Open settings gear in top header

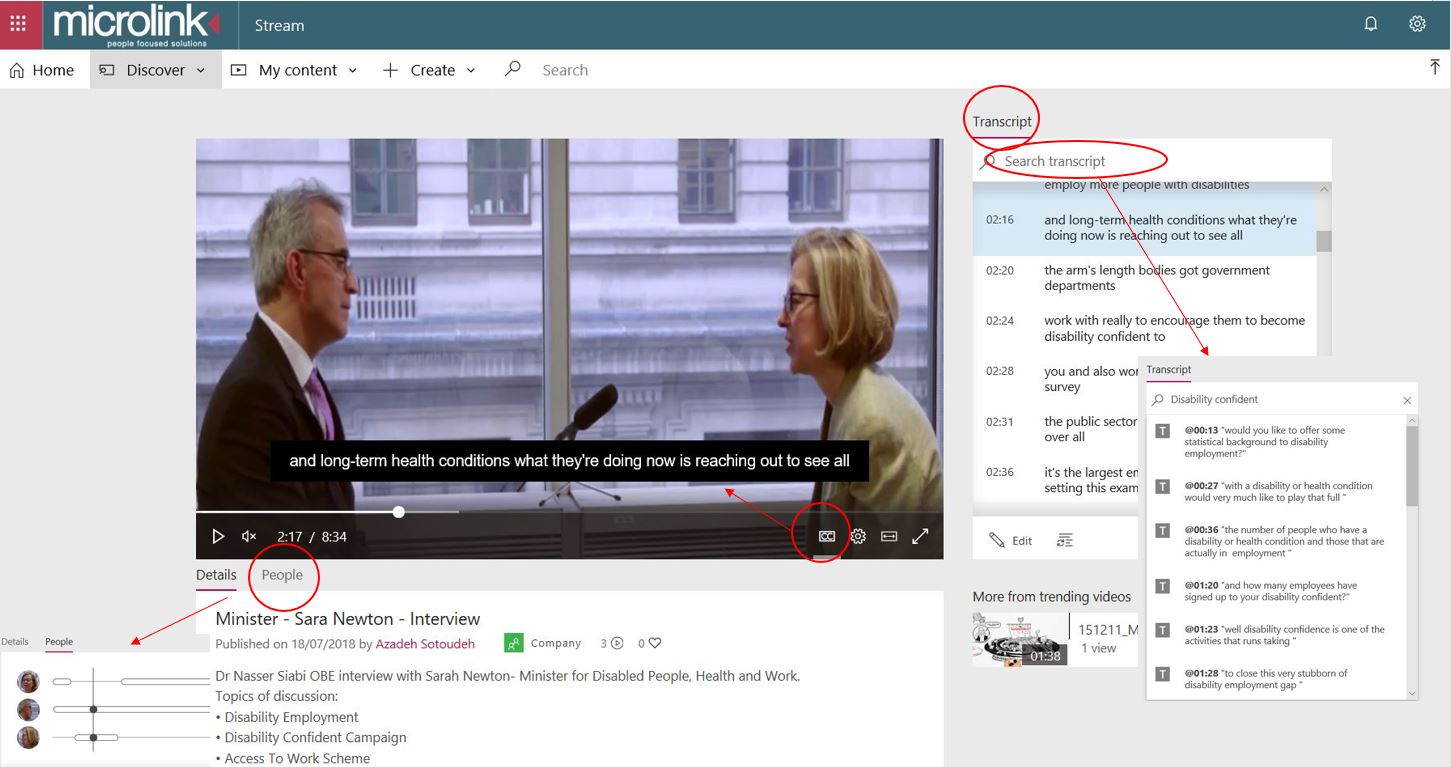coord(1417,24)
